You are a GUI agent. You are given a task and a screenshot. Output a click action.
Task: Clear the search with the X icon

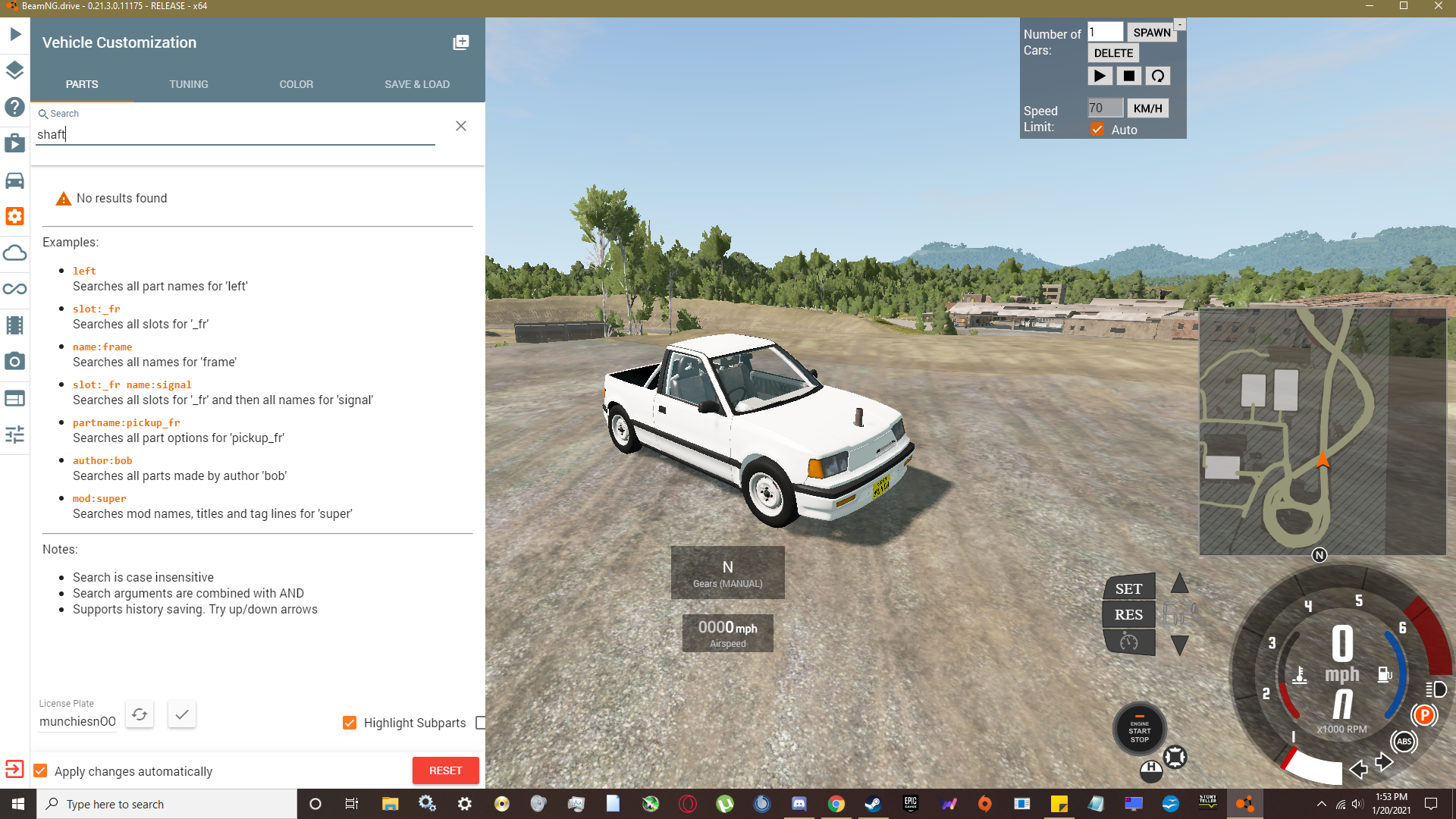point(461,126)
